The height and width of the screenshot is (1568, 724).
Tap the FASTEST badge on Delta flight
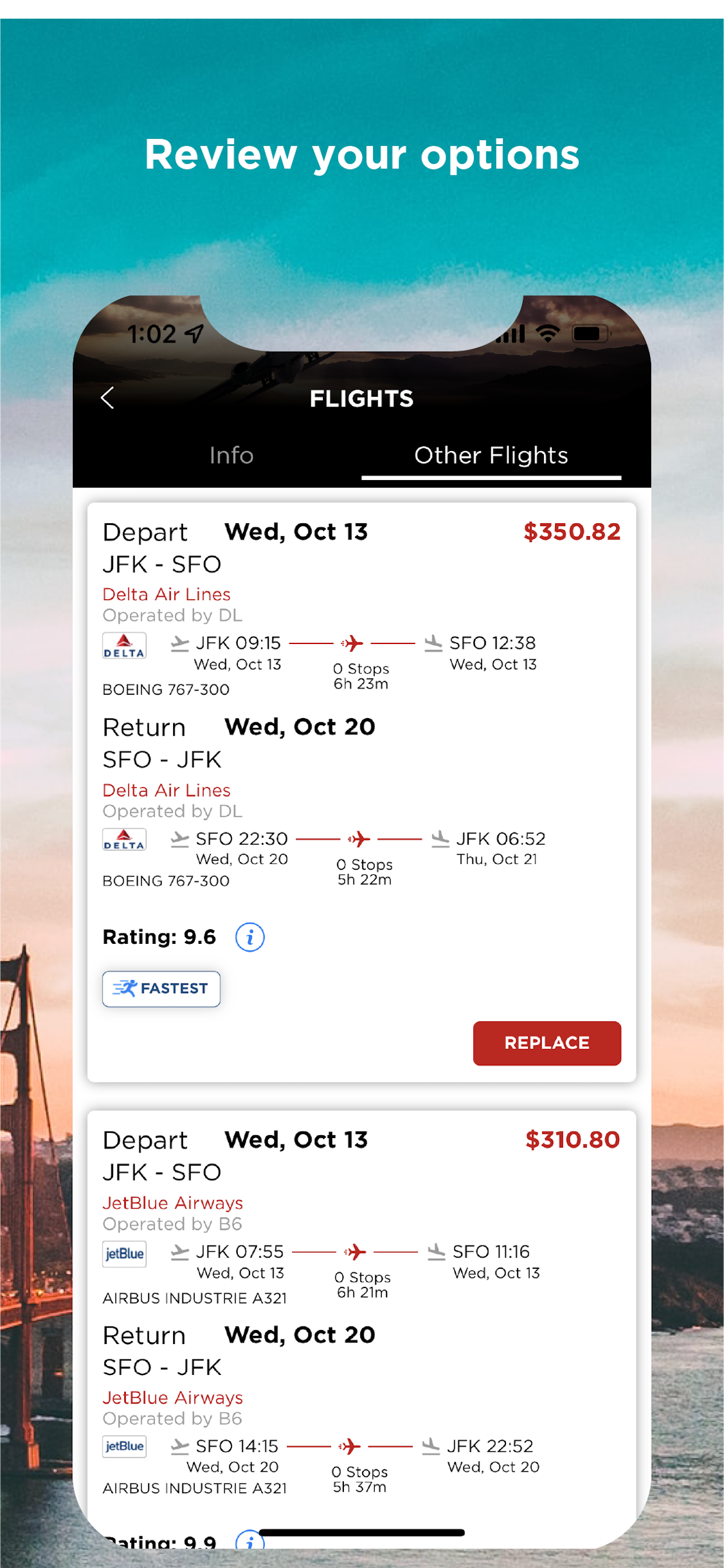(x=161, y=989)
